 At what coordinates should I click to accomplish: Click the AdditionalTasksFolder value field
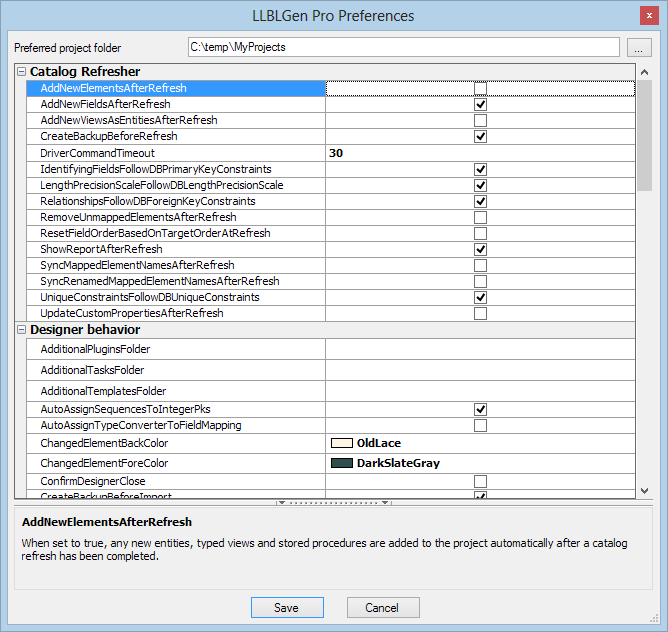(x=480, y=370)
